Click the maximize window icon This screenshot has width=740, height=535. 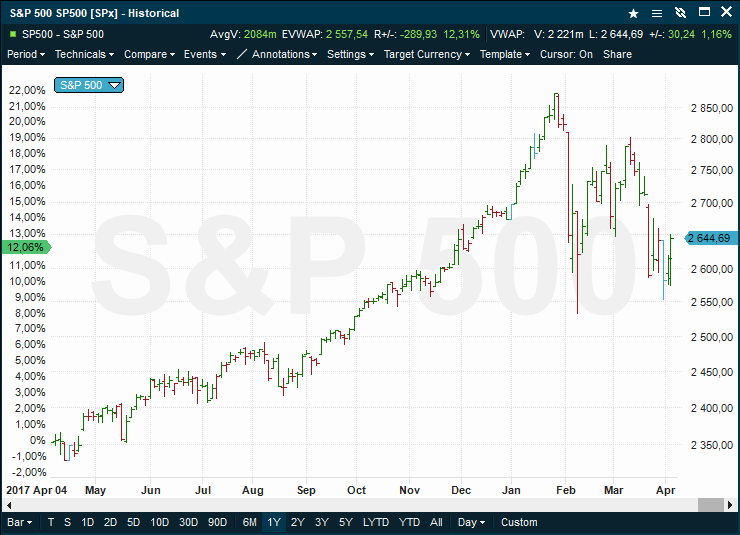(x=704, y=12)
